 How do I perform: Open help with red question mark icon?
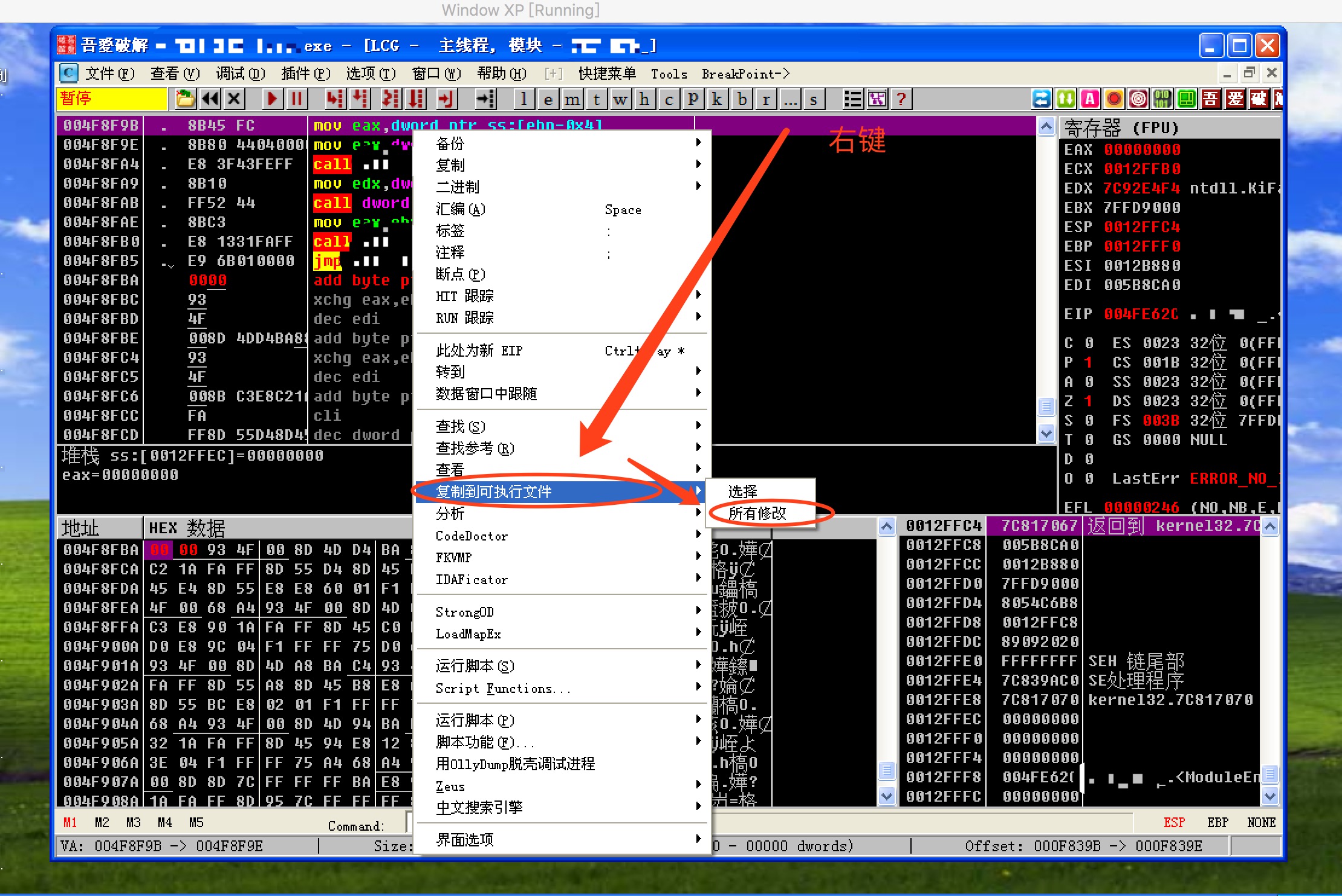pos(901,99)
